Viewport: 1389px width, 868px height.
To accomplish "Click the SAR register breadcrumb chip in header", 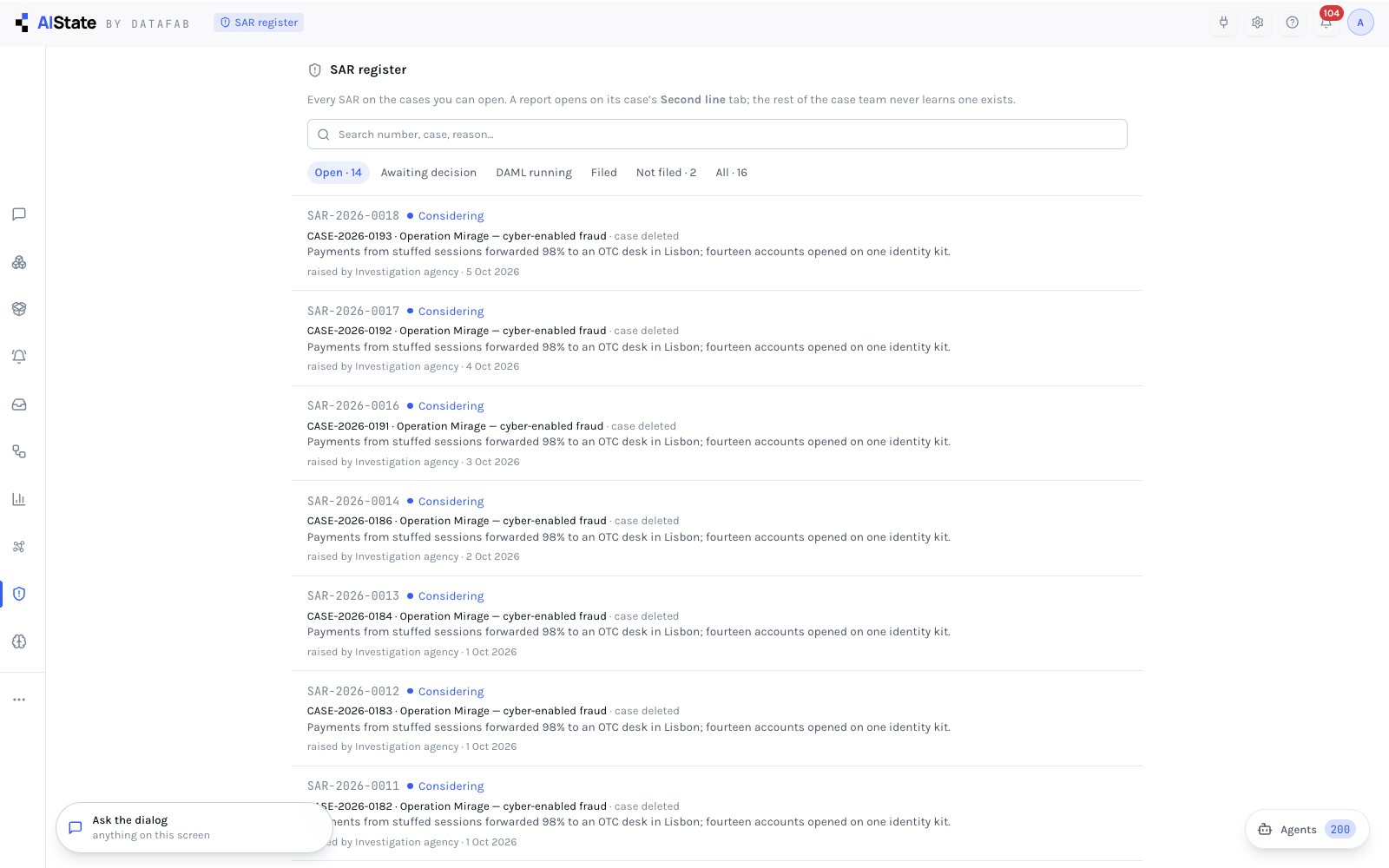I will click(x=259, y=23).
